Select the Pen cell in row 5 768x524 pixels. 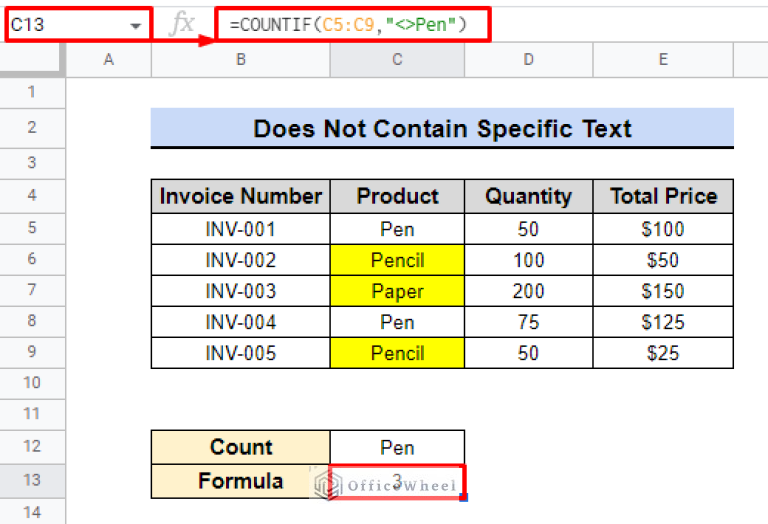[x=397, y=229]
